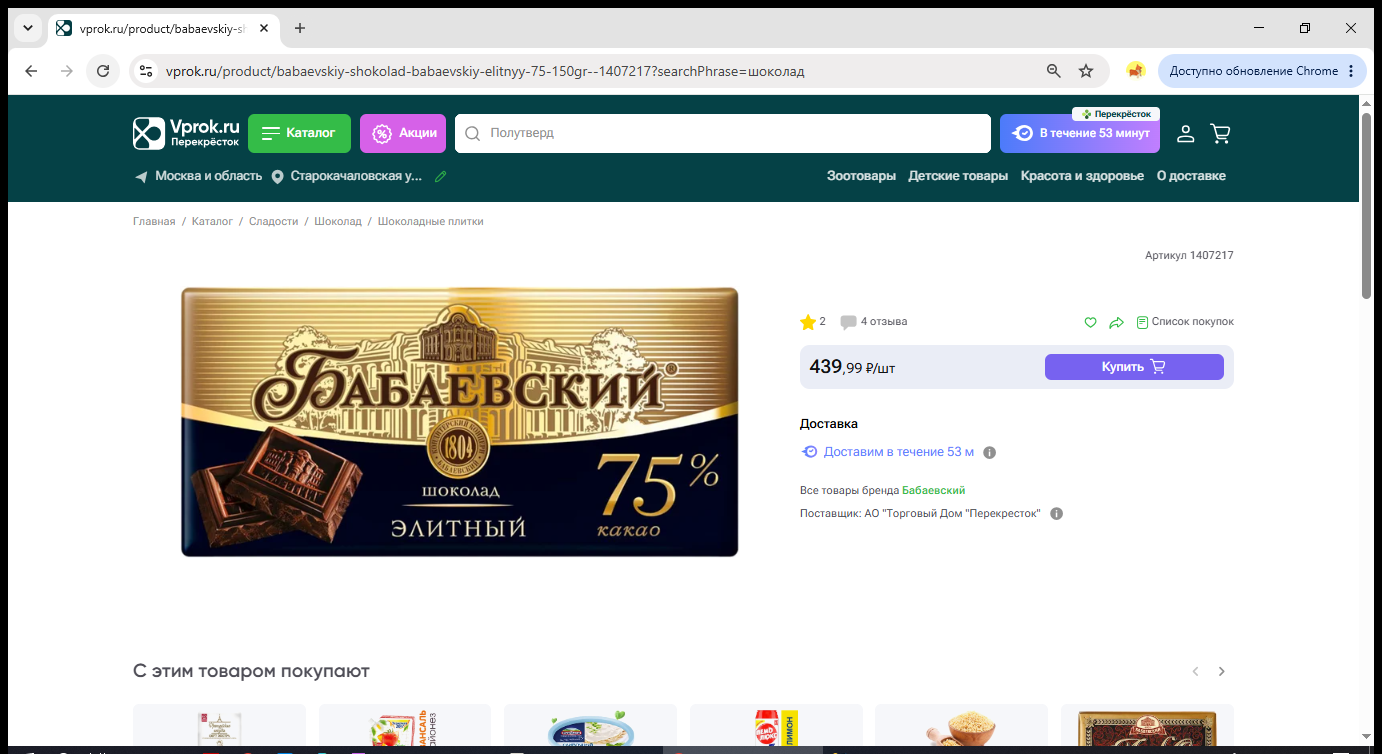Image resolution: width=1382 pixels, height=754 pixels.
Task: Click Доступно обновление Chrome button
Action: point(1253,71)
